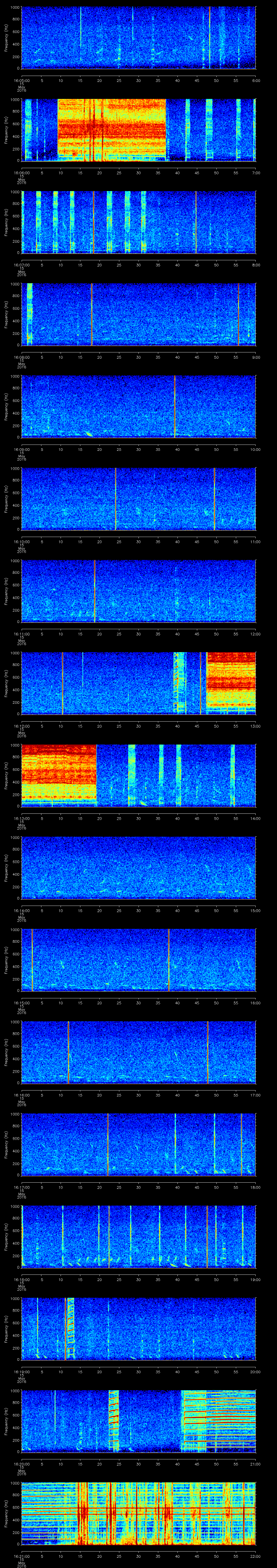Image resolution: width=277 pixels, height=1568 pixels.
Task: Click the '16:05:00' start time label
Action: coord(21,80)
